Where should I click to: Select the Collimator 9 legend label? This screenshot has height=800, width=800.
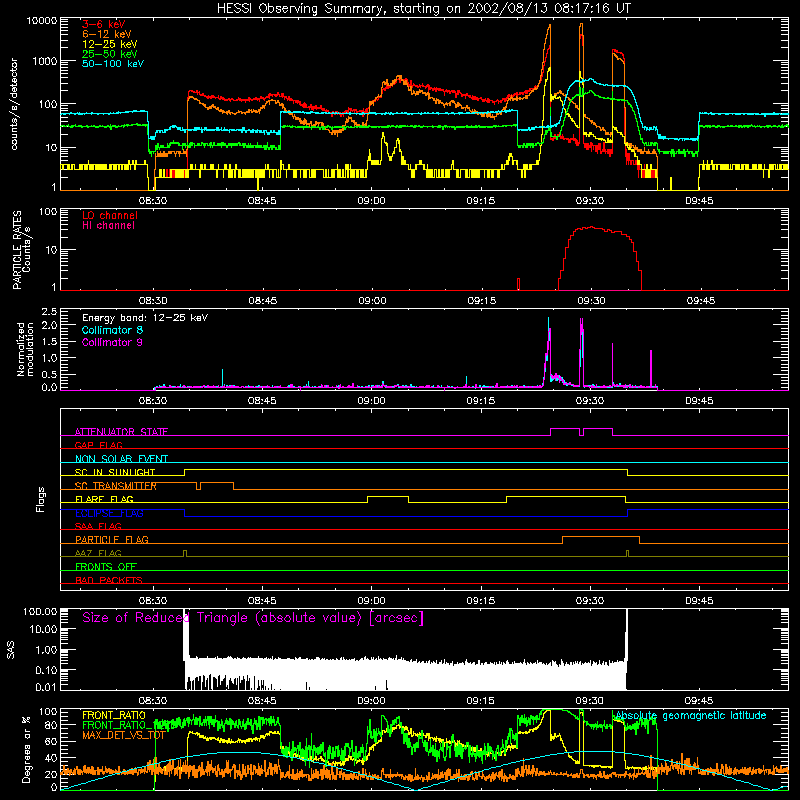click(112, 342)
